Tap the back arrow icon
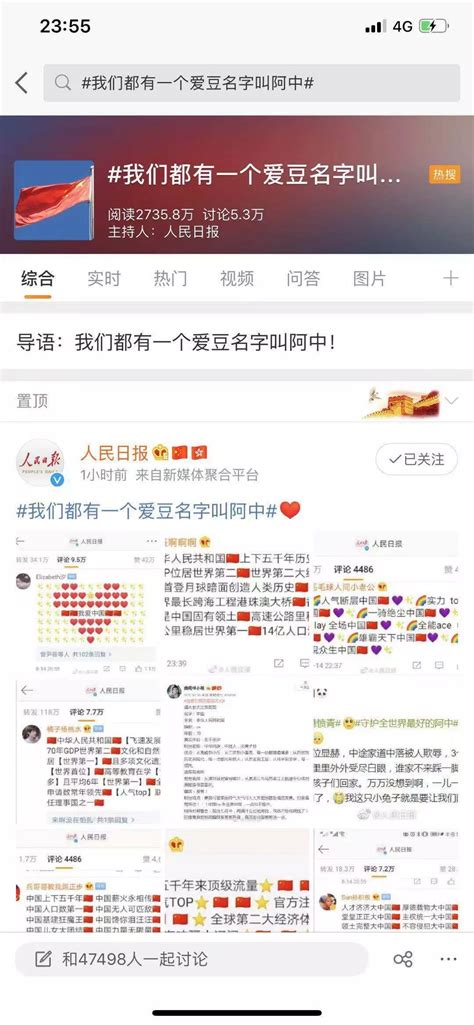Viewport: 474px width, 1025px height. click(22, 83)
